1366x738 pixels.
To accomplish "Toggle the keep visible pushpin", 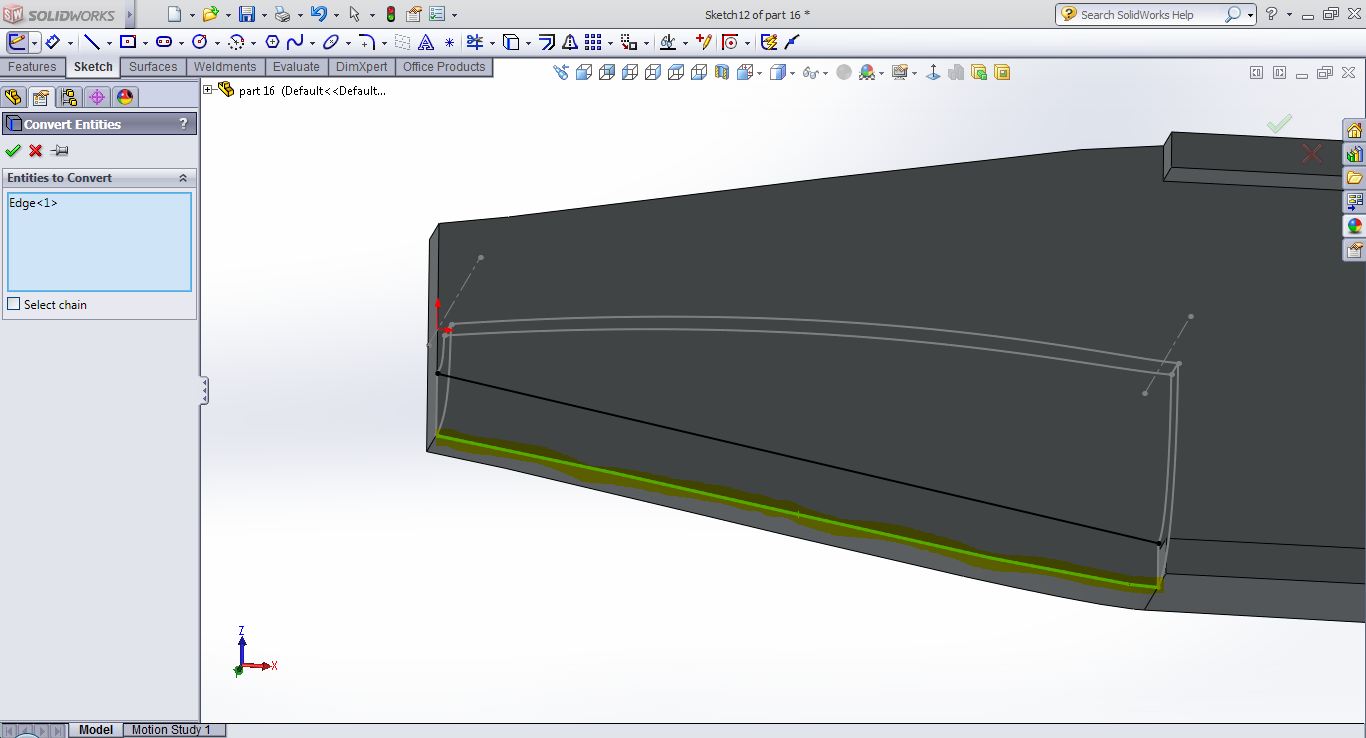I will tap(59, 151).
